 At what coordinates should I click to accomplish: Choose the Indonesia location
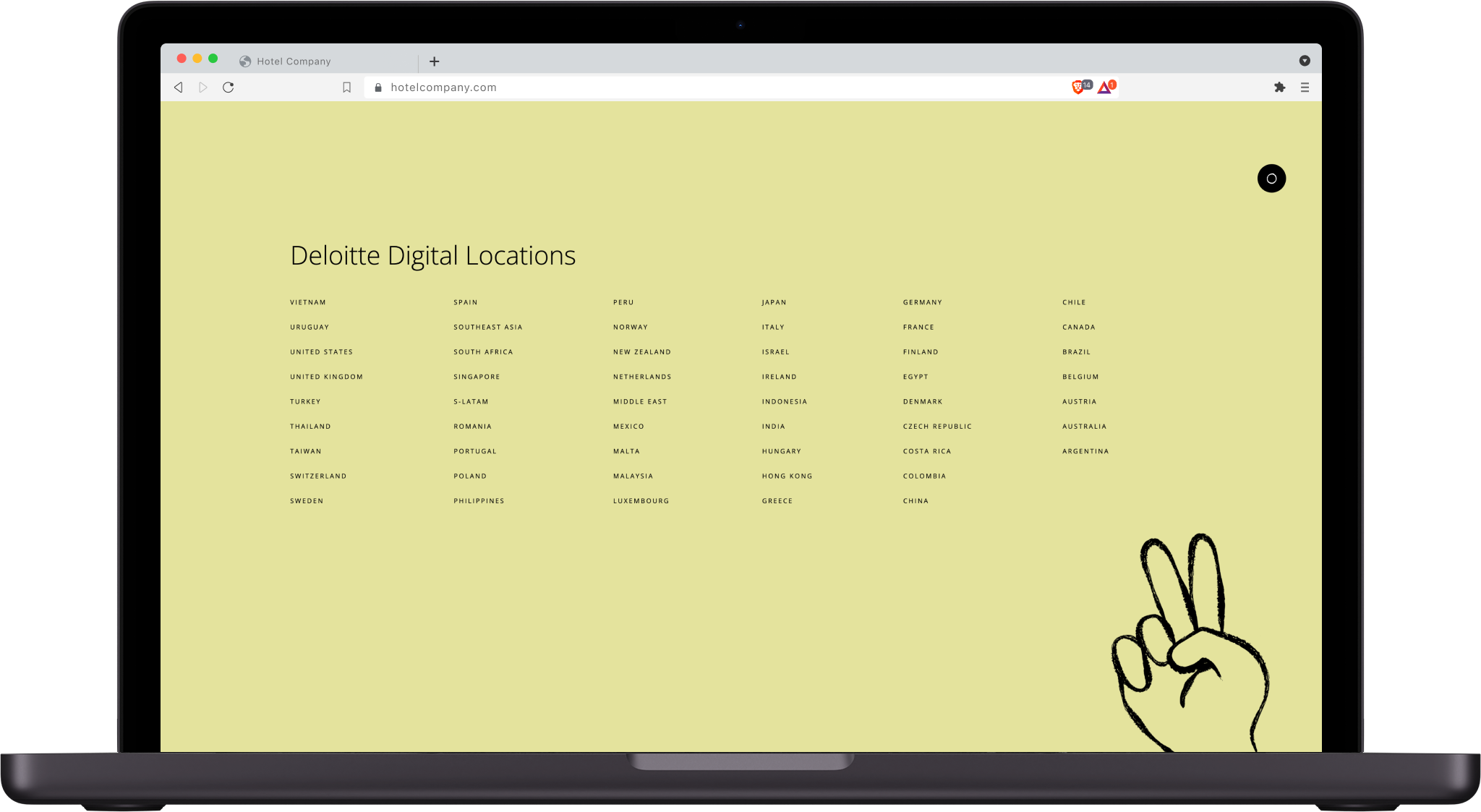click(x=784, y=402)
